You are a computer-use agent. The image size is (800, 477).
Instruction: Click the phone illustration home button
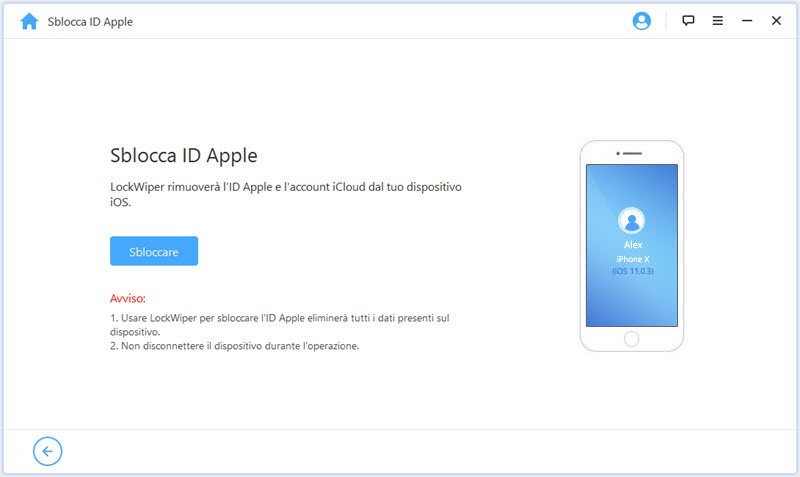pyautogui.click(x=632, y=339)
